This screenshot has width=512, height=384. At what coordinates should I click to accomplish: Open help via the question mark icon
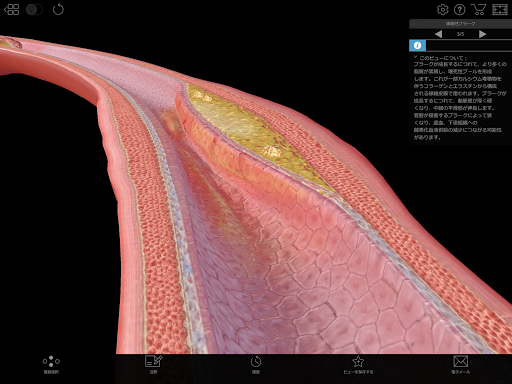pyautogui.click(x=460, y=10)
